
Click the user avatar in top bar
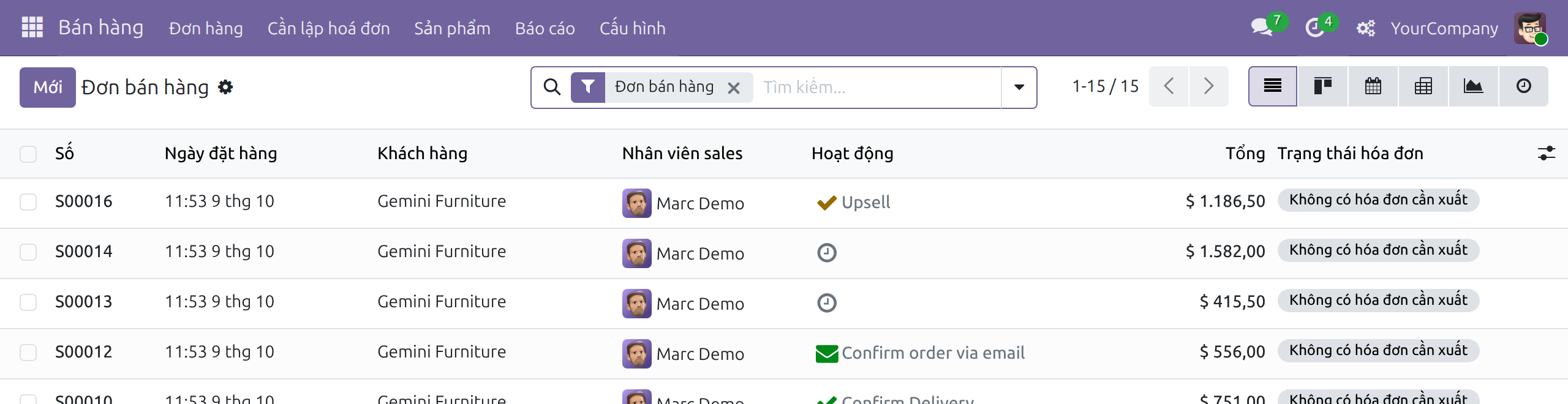point(1530,28)
